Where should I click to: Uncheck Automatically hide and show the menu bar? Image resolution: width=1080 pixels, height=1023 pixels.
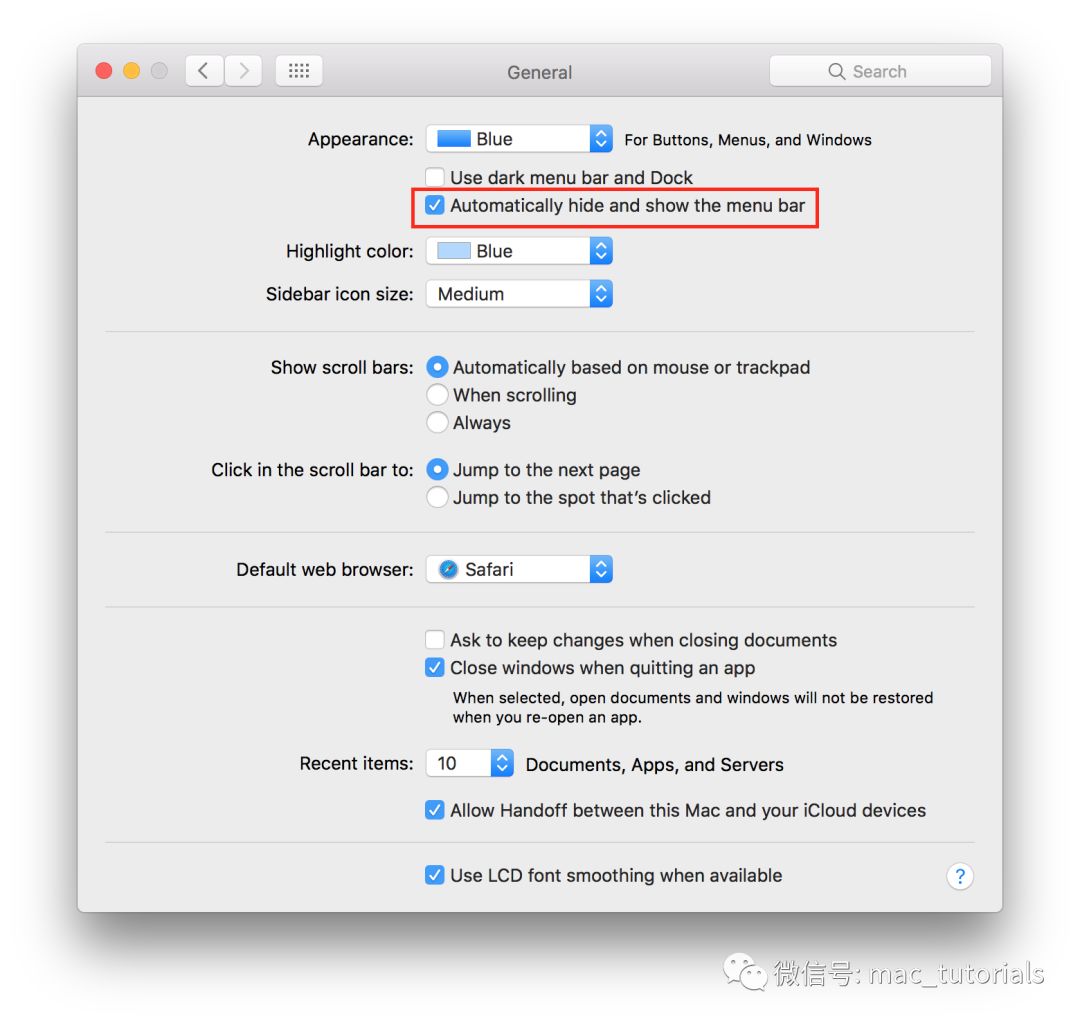pos(435,205)
